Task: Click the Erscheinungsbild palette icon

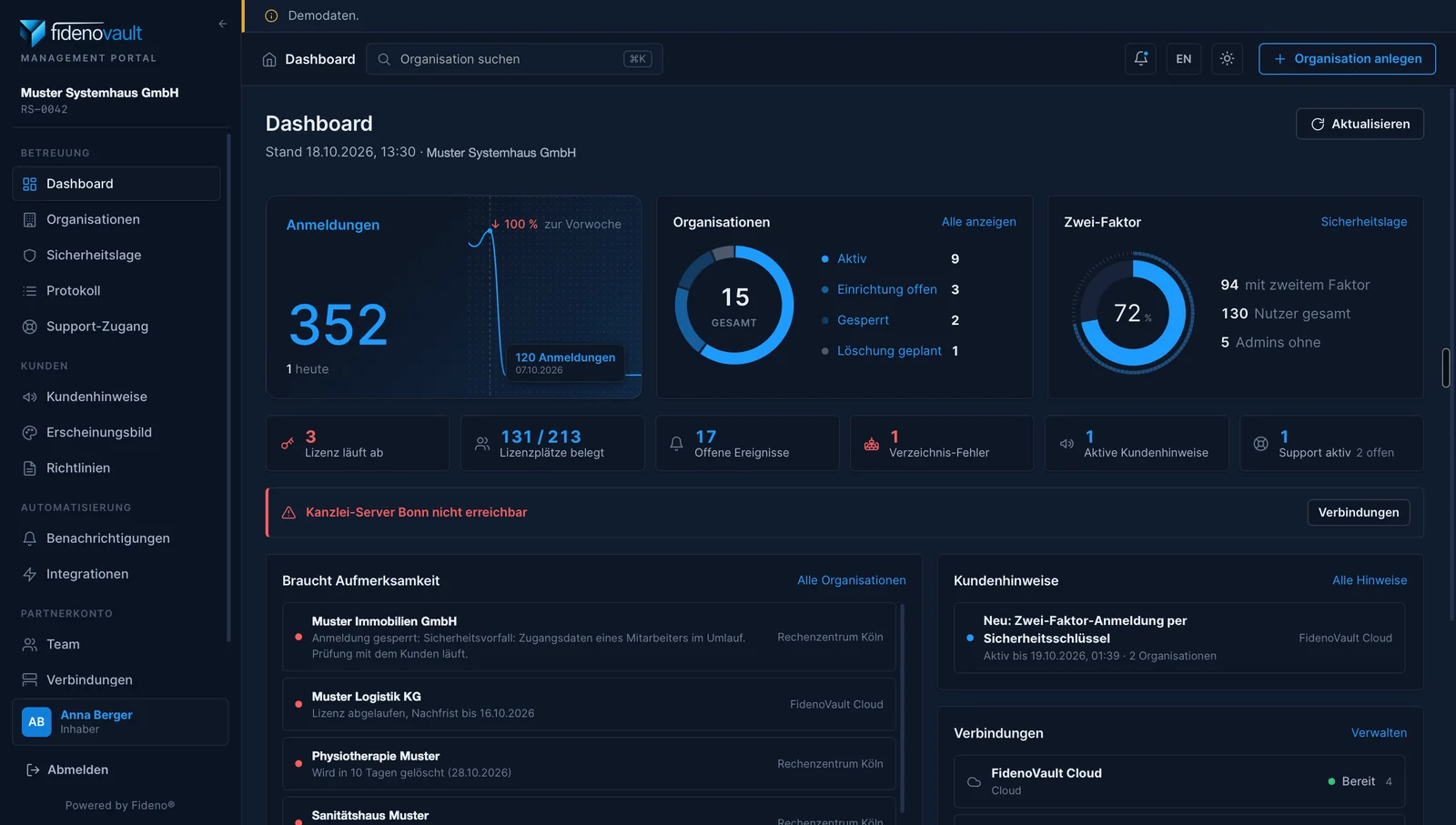Action: (29, 432)
